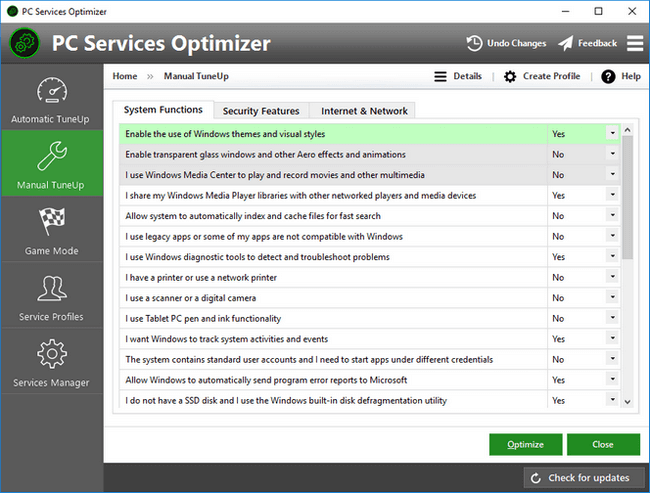Open dropdown for printer usage row

tap(612, 277)
